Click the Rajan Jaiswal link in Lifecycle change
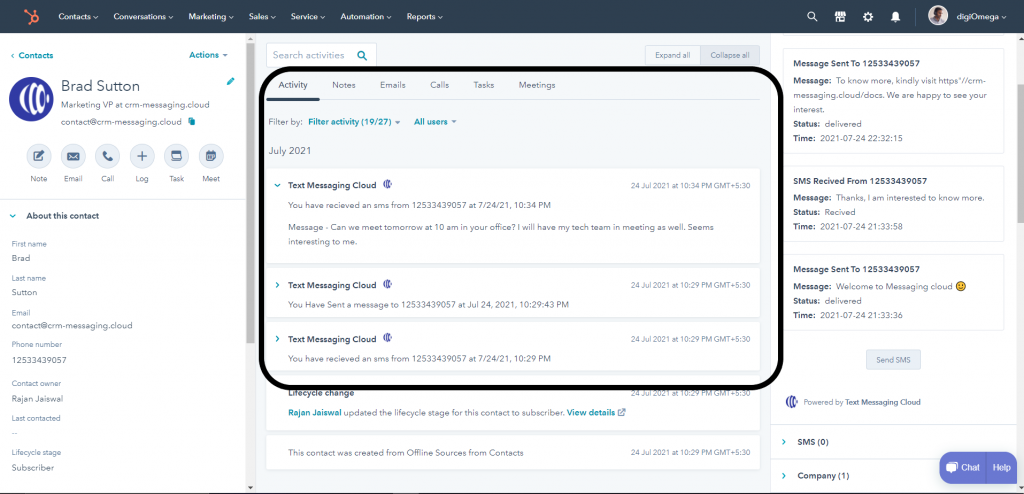This screenshot has height=494, width=1024. coord(315,413)
